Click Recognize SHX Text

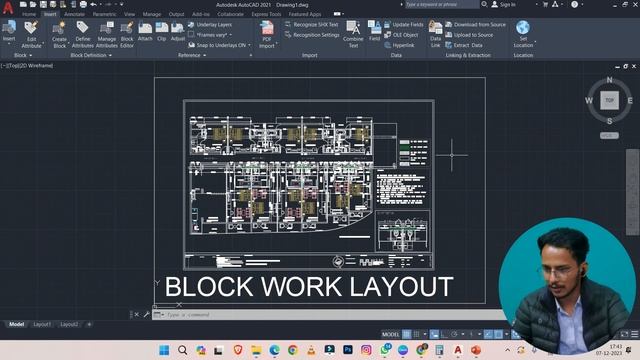point(311,24)
